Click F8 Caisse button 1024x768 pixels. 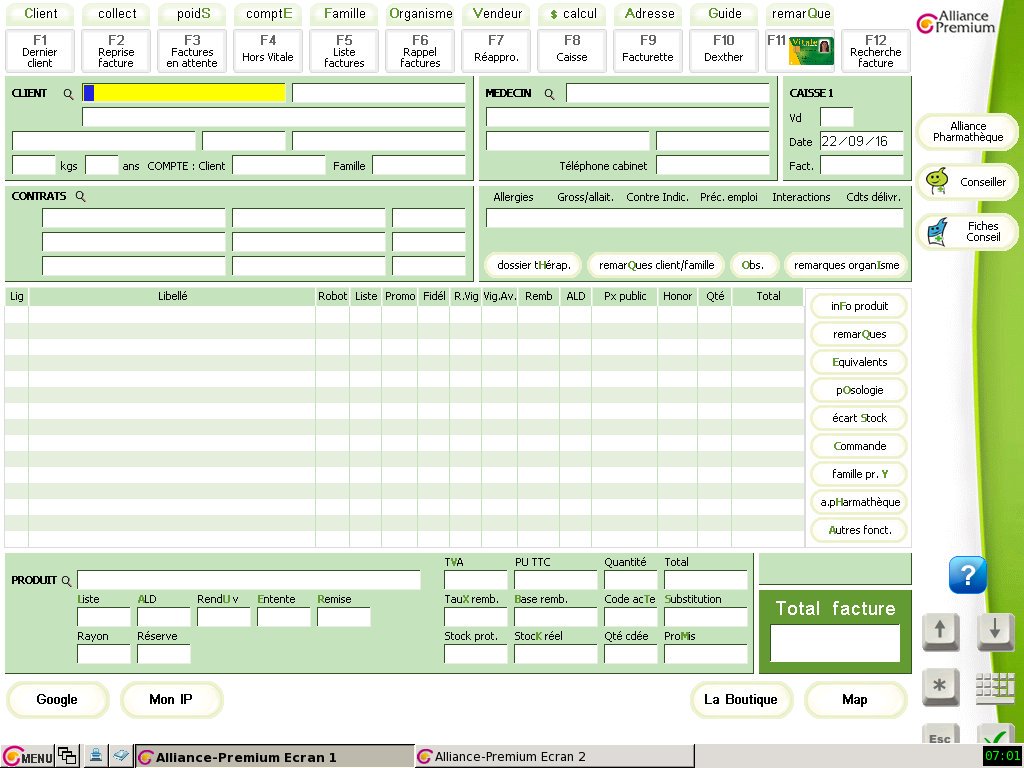click(572, 51)
